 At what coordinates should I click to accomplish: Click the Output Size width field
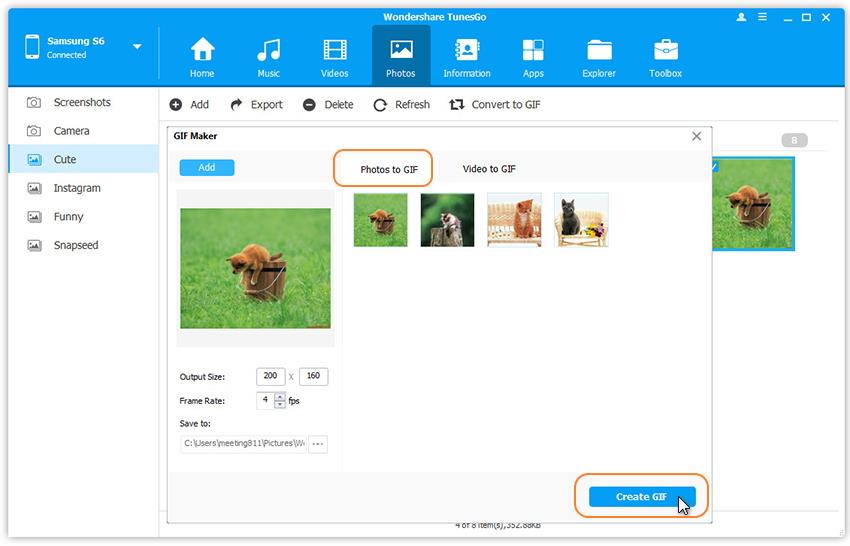[270, 377]
